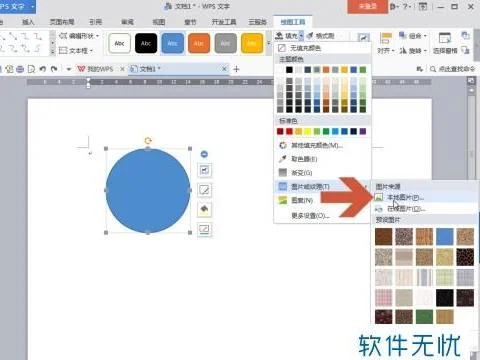
Task: Open the 选择窗格 selection pane
Action: tap(445, 43)
